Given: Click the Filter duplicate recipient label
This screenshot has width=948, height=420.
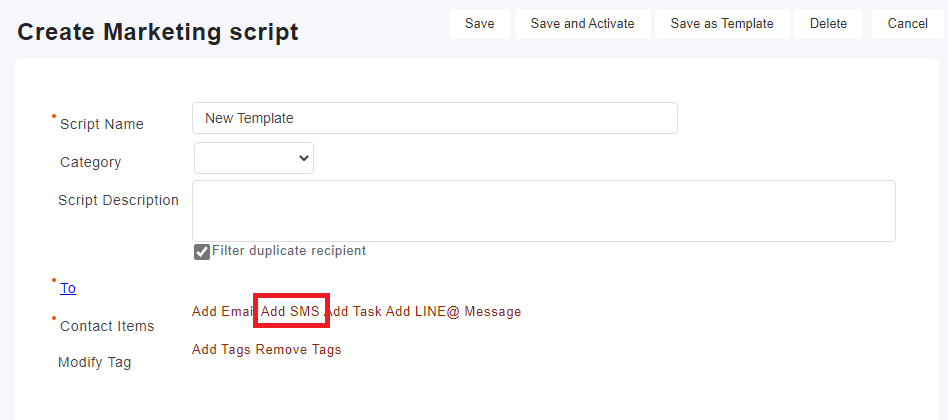Looking at the screenshot, I should [289, 251].
